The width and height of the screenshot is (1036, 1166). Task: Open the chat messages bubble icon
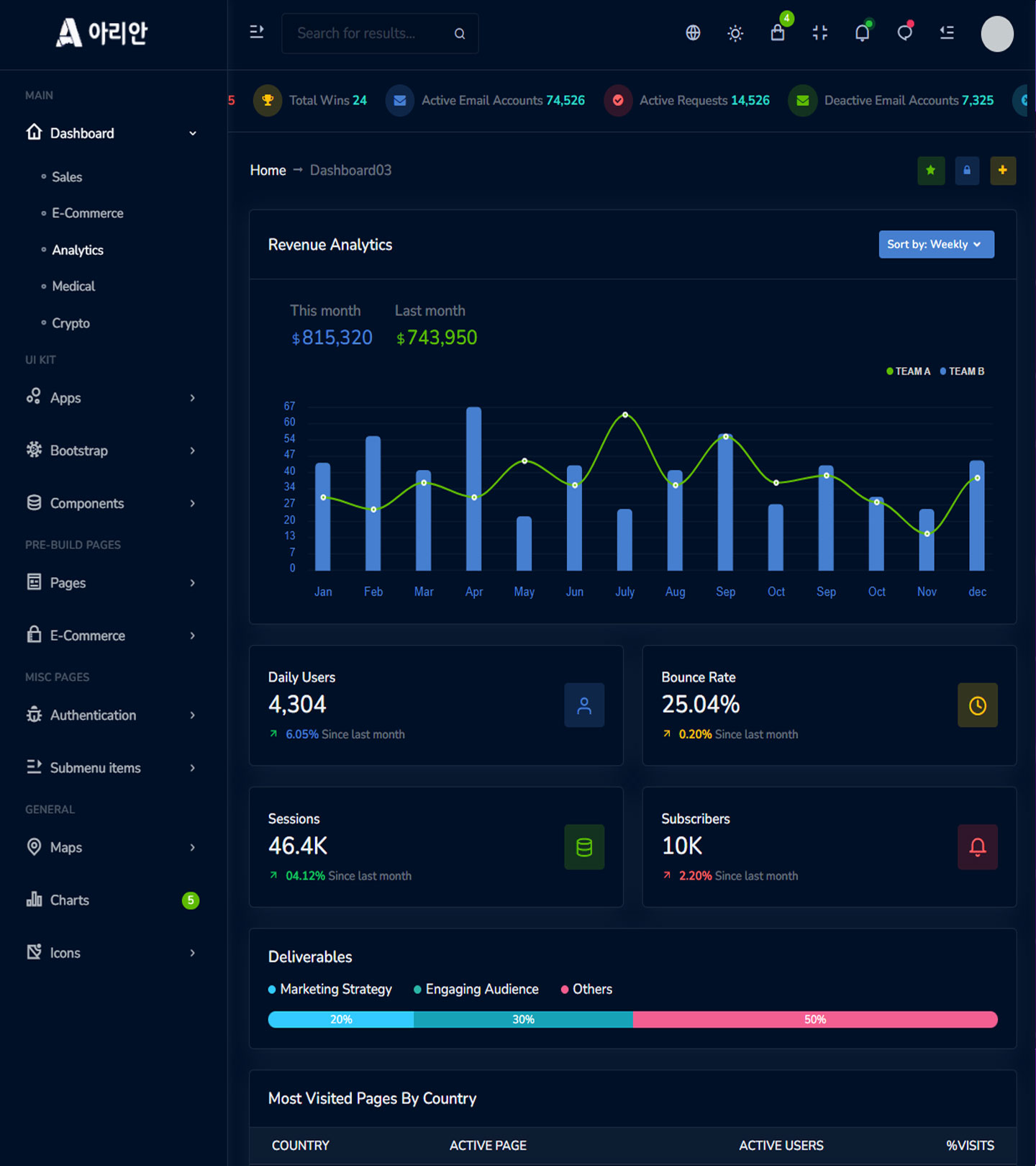point(905,33)
